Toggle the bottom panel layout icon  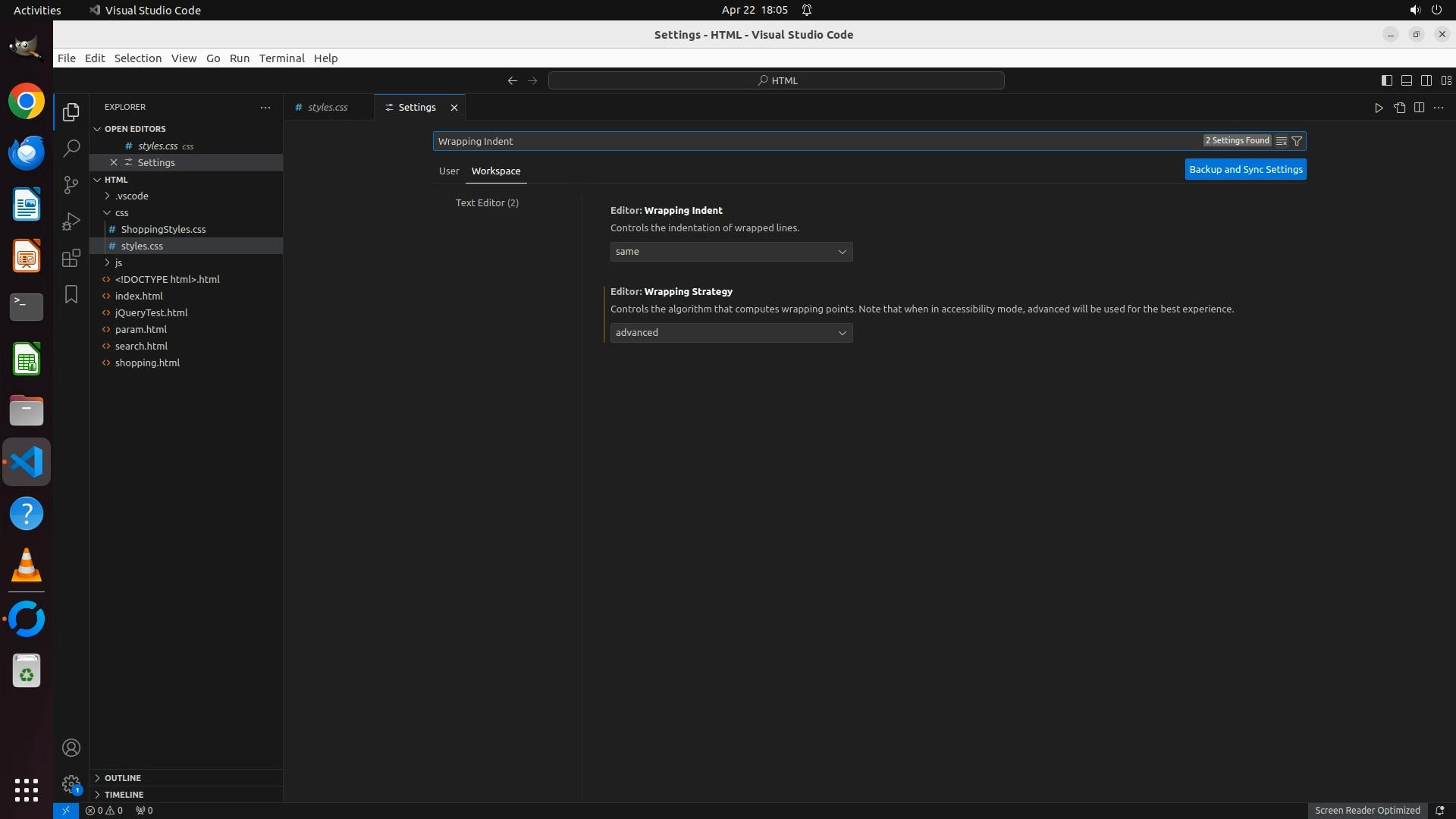click(x=1406, y=80)
